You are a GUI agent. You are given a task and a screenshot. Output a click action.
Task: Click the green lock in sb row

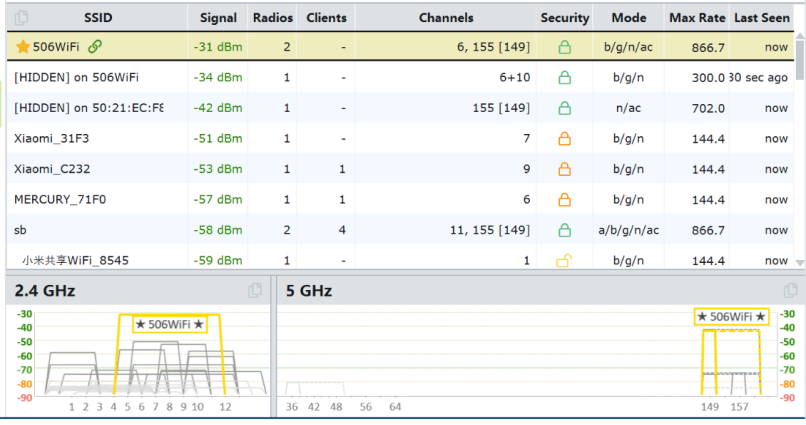tap(564, 230)
